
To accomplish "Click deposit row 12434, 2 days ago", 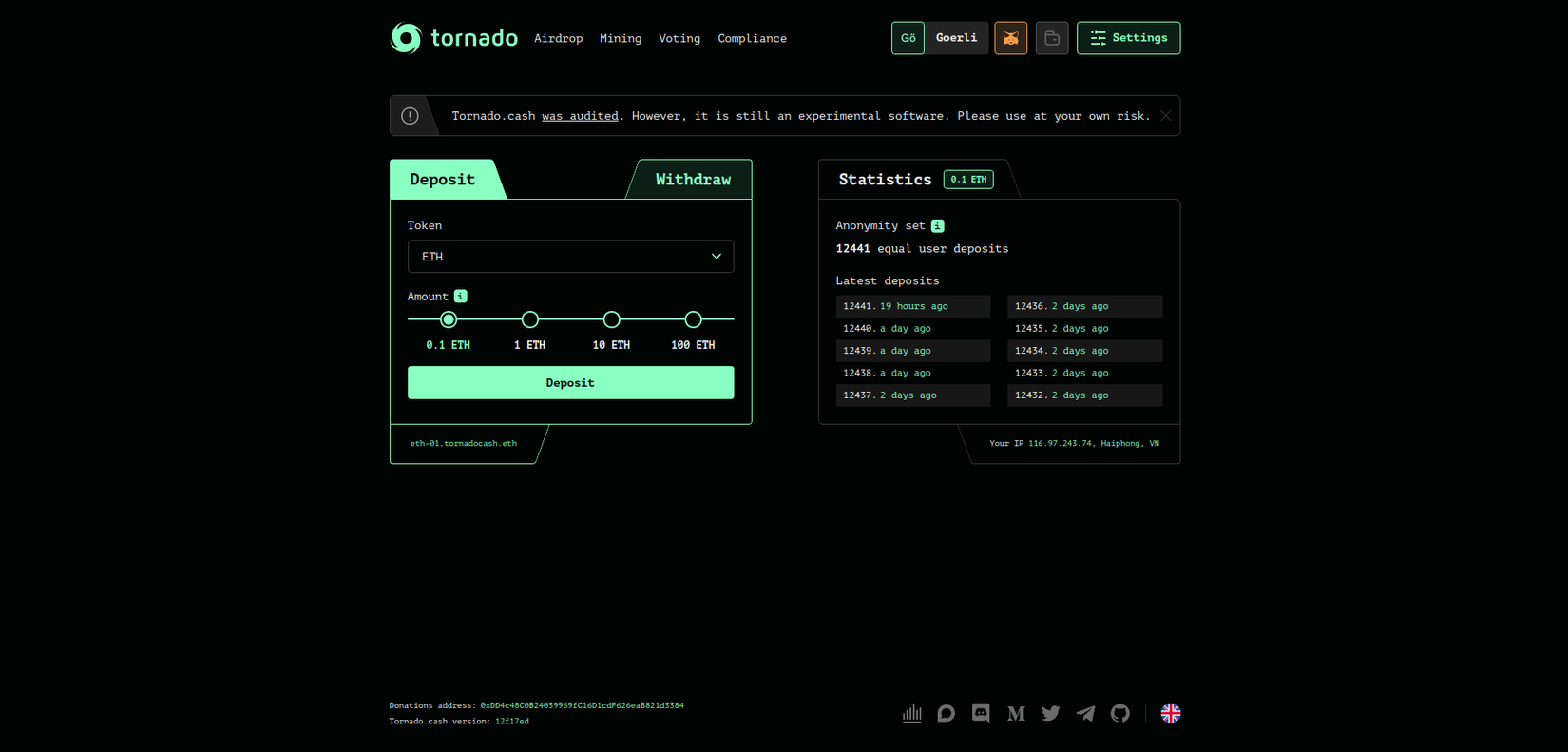I will tap(1084, 351).
